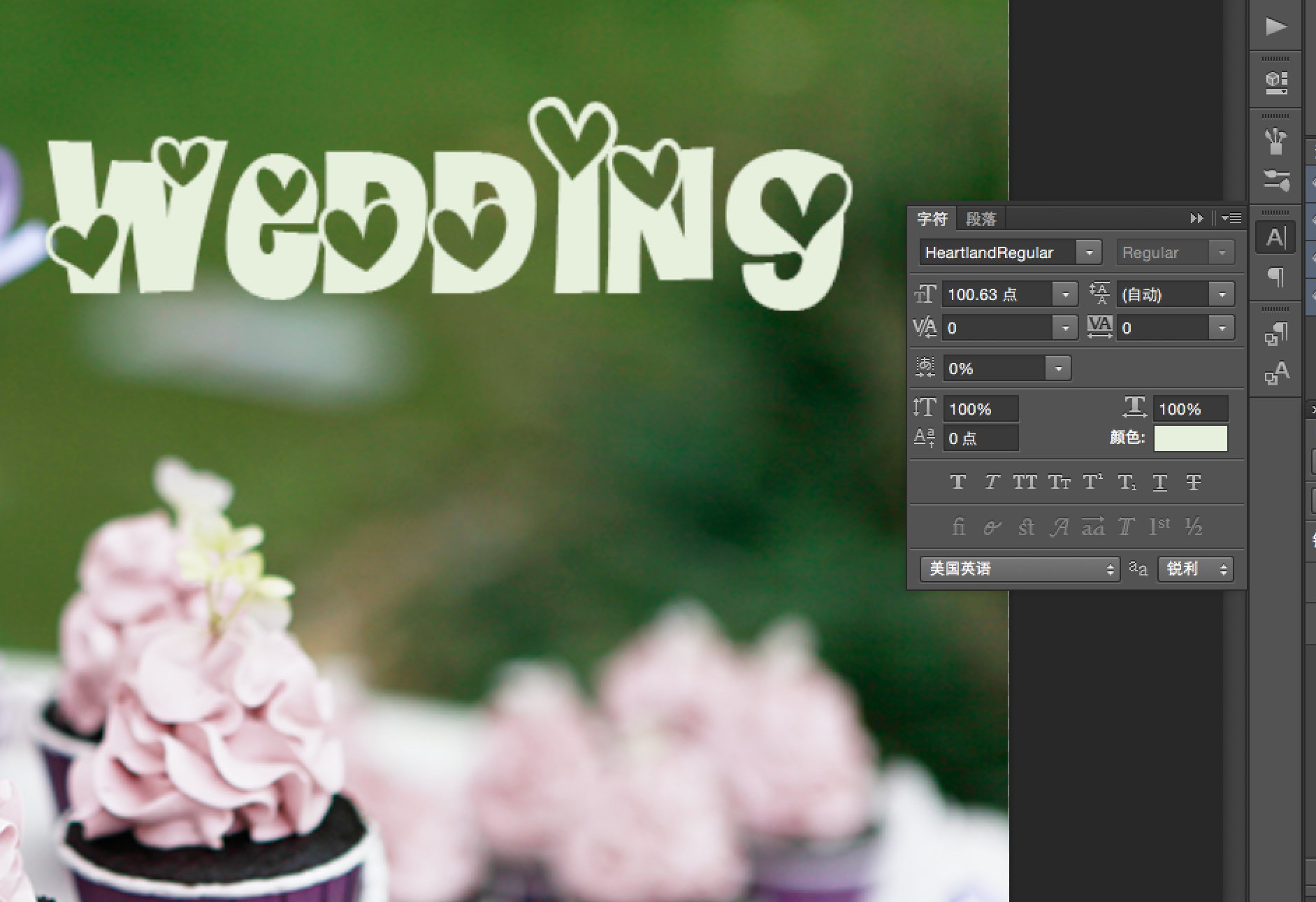
Task: Switch to the 段落 tab
Action: coord(981,219)
